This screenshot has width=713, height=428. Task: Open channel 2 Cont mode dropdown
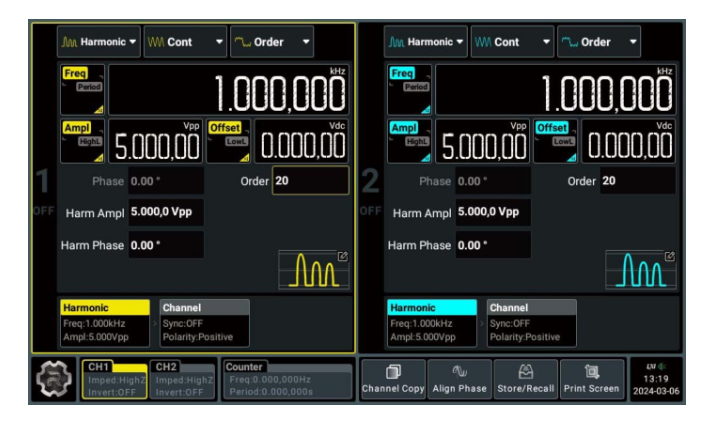[512, 42]
